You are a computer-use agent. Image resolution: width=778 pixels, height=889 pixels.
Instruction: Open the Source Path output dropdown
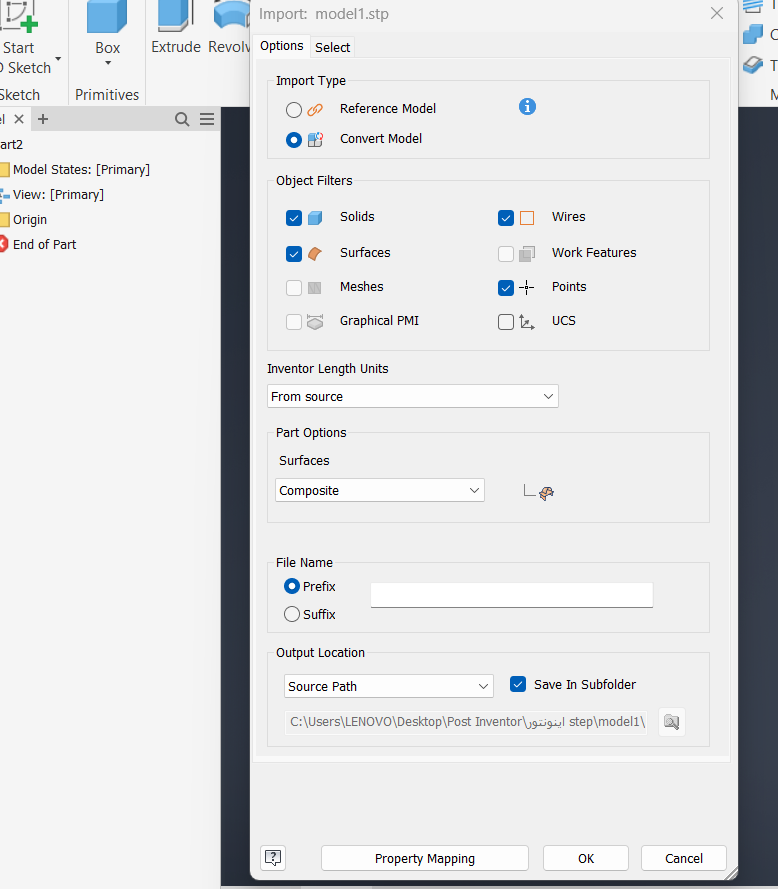click(x=388, y=686)
